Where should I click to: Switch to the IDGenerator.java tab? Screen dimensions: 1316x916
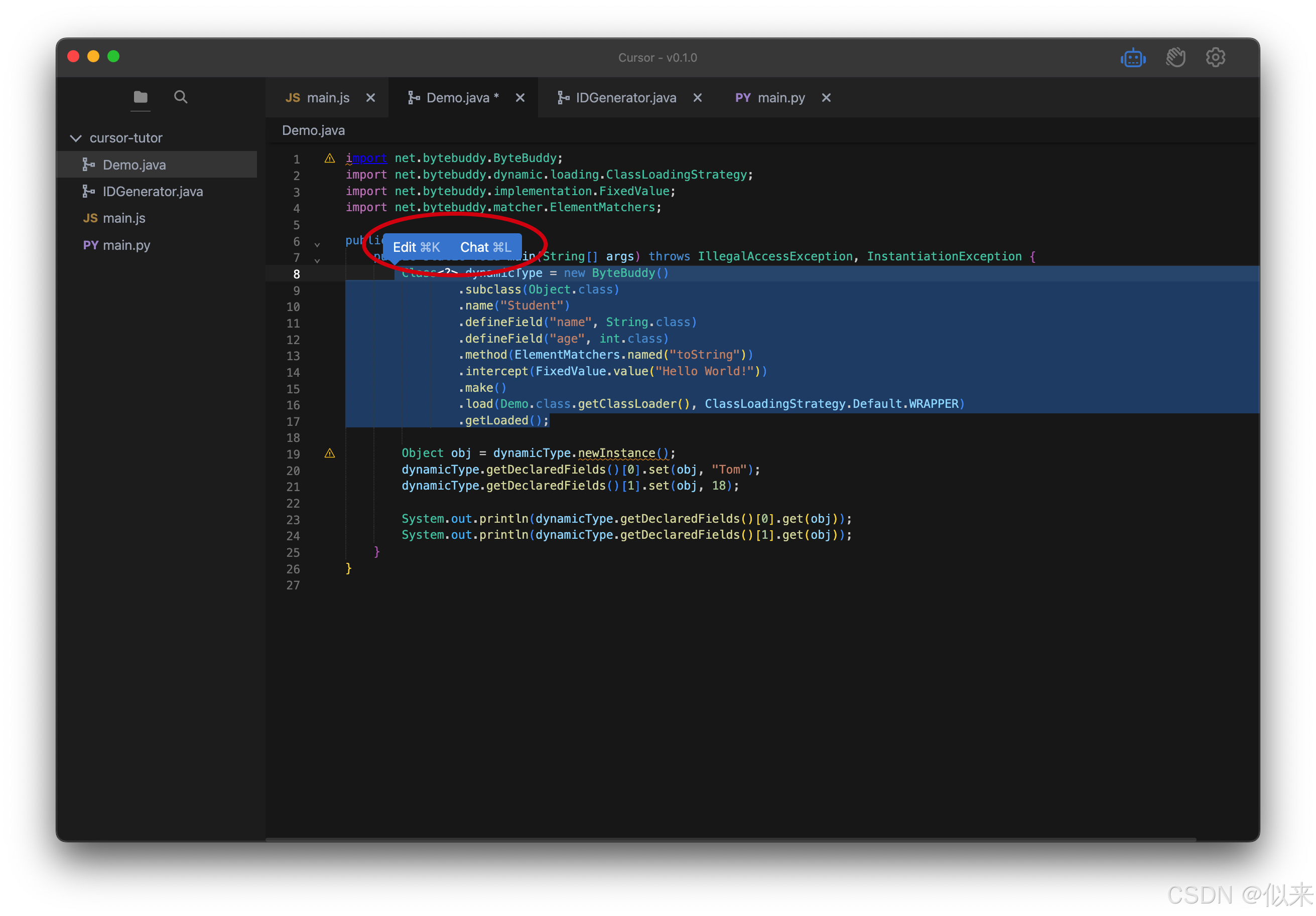625,98
